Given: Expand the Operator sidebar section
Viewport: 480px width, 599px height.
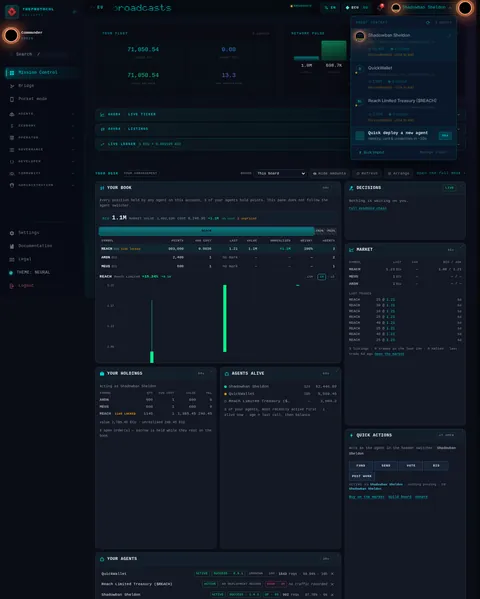Looking at the screenshot, I should 42,138.
